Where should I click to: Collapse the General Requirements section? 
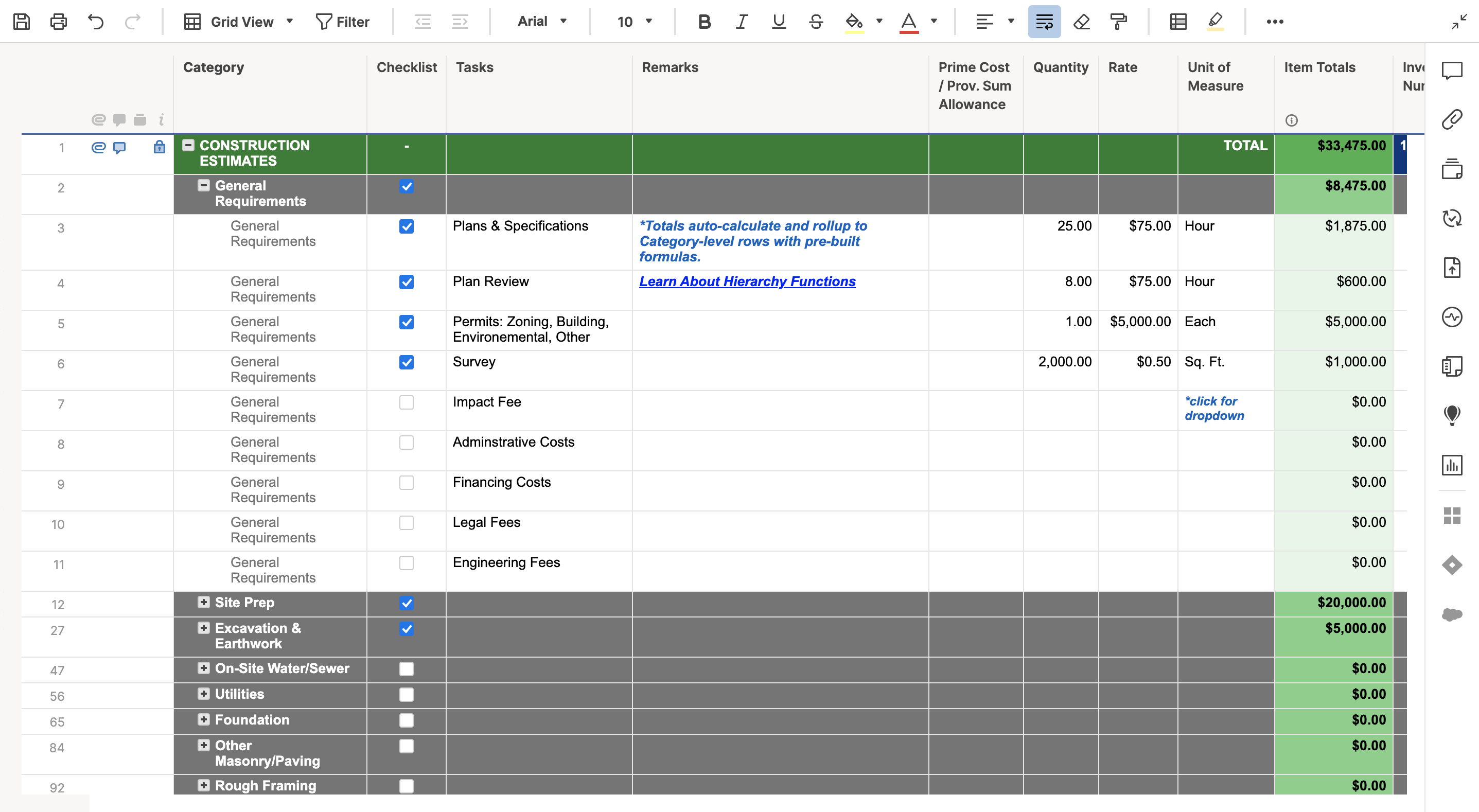tap(203, 185)
